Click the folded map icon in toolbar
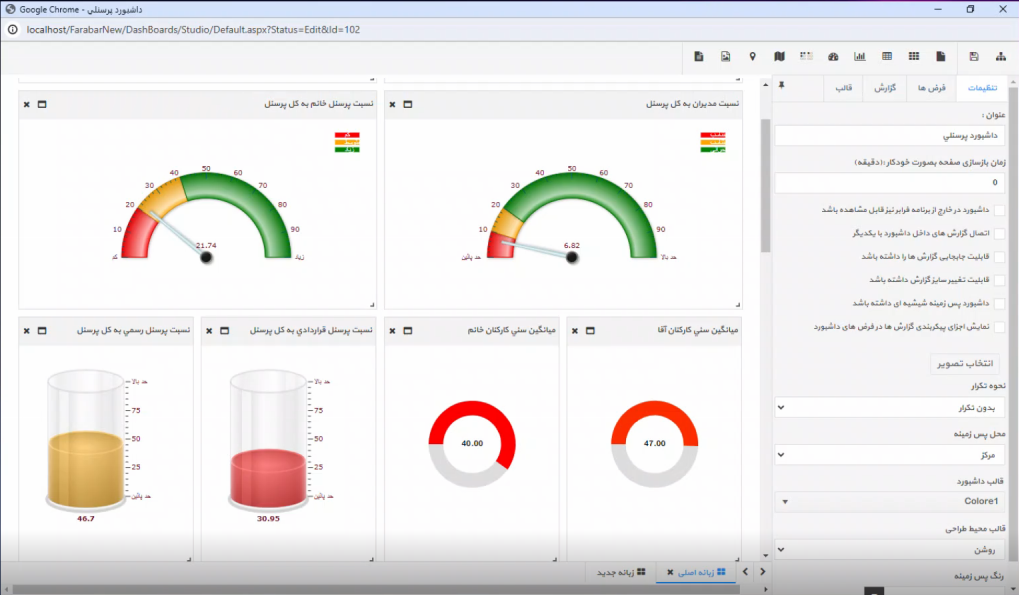The height and width of the screenshot is (595, 1019). point(779,56)
